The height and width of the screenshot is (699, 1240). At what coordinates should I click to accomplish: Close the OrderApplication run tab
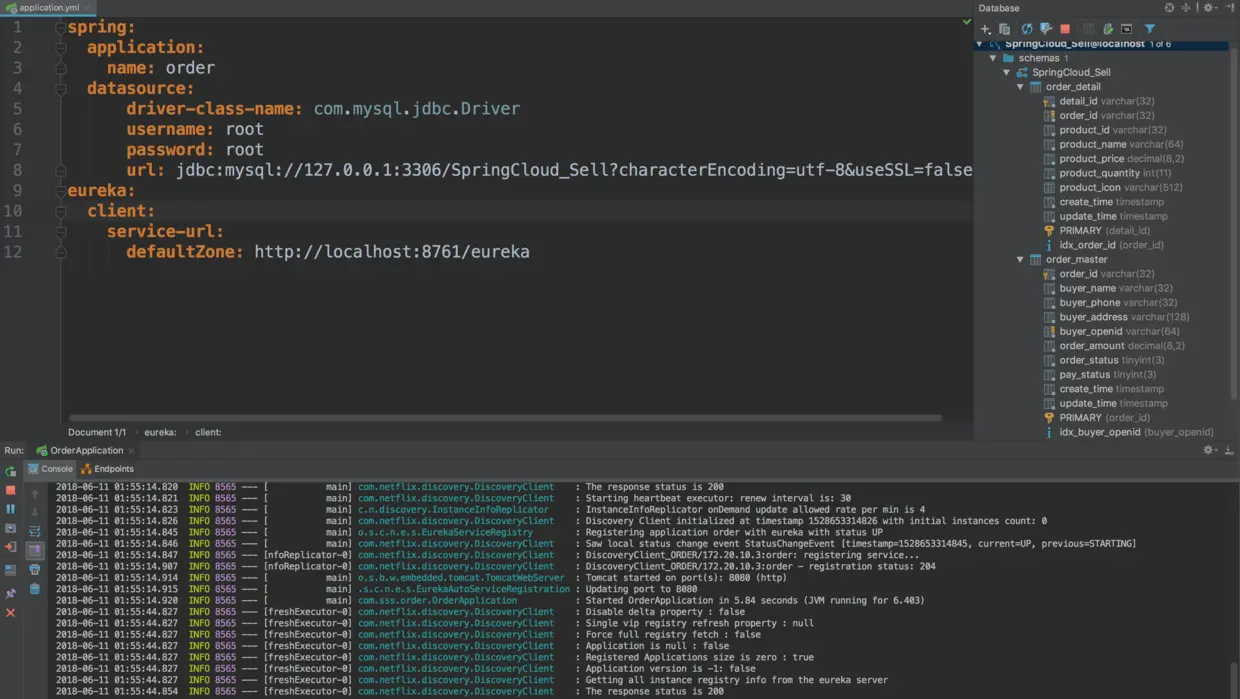(131, 451)
